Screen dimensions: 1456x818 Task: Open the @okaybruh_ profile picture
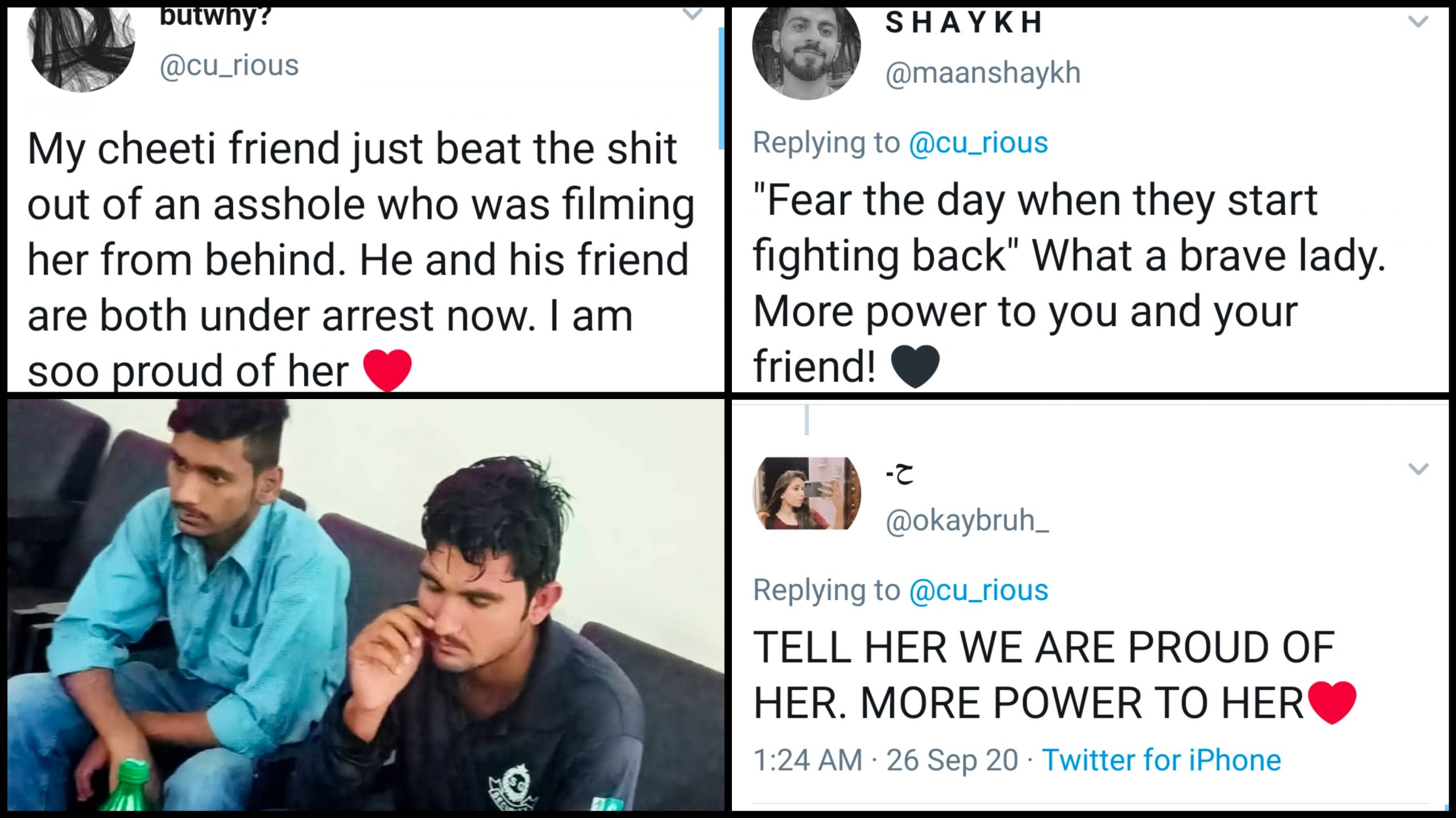click(x=806, y=493)
